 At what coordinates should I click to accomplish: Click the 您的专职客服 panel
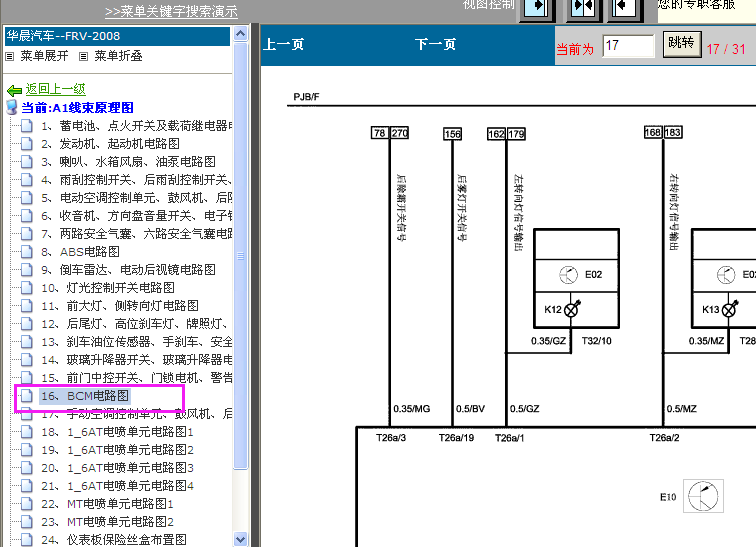[707, 9]
